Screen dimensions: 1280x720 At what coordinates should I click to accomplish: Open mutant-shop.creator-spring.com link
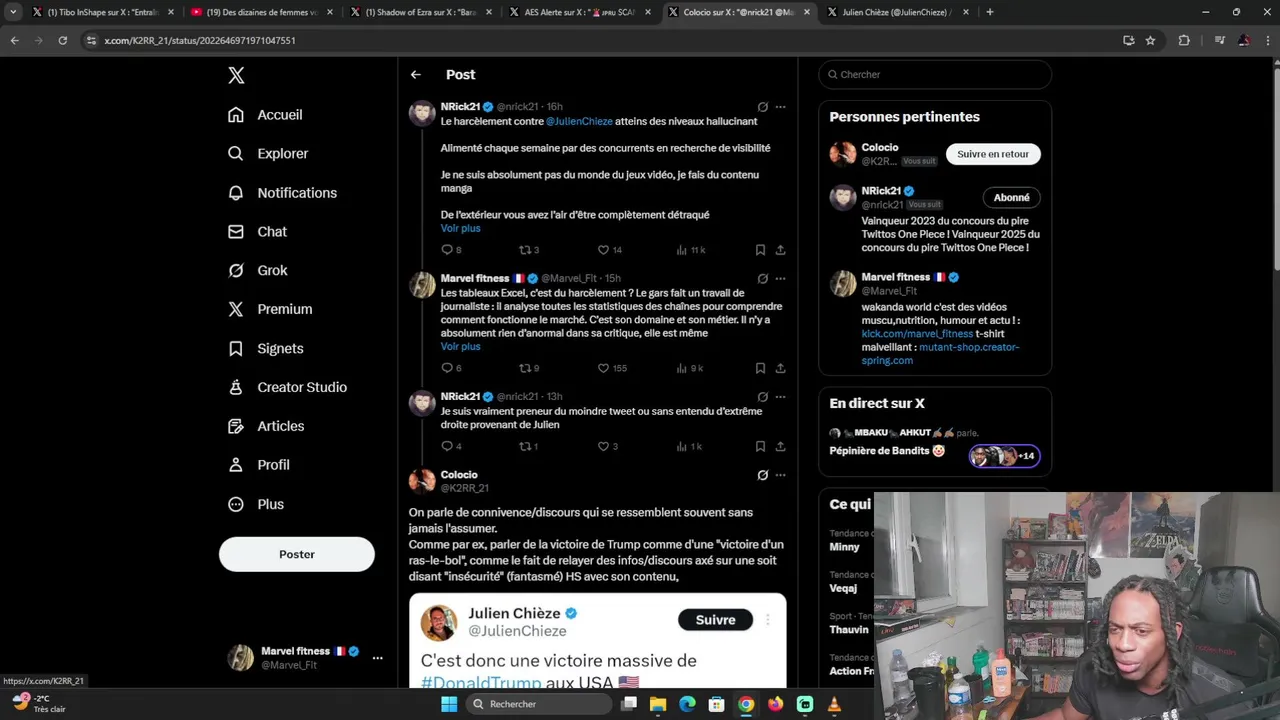point(940,353)
